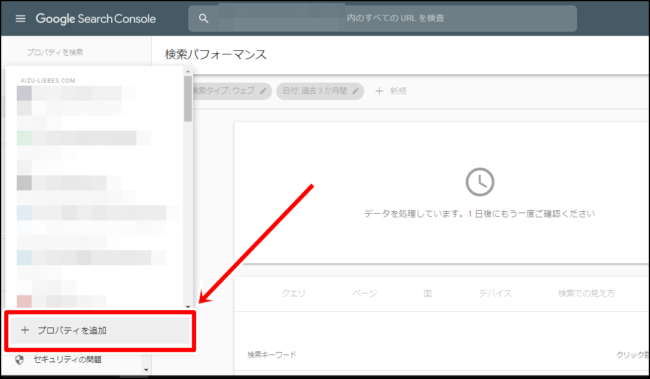
Task: Click the 検索キーワード column header
Action: (x=272, y=355)
